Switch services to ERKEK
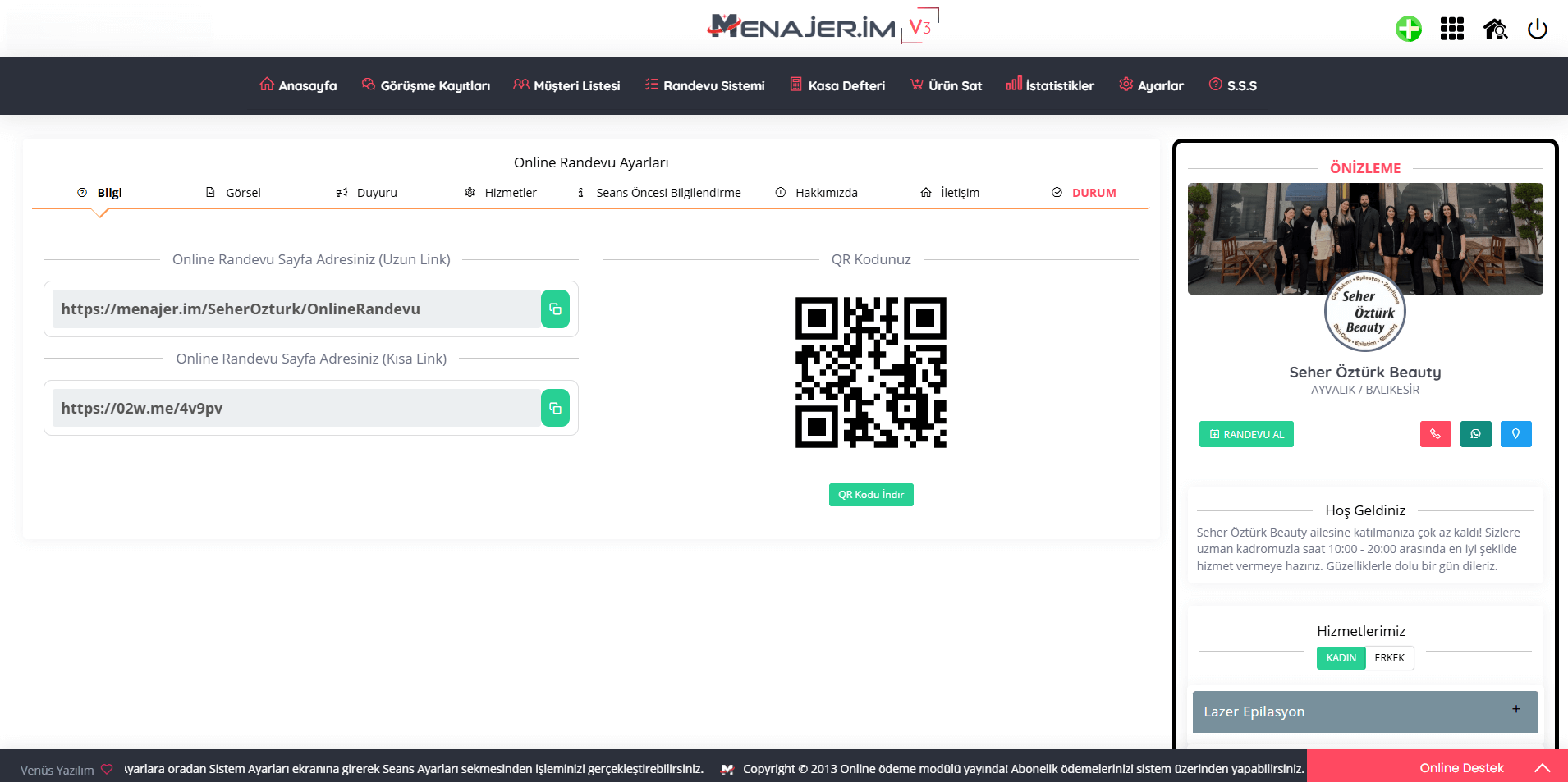This screenshot has height=782, width=1568. tap(1389, 658)
